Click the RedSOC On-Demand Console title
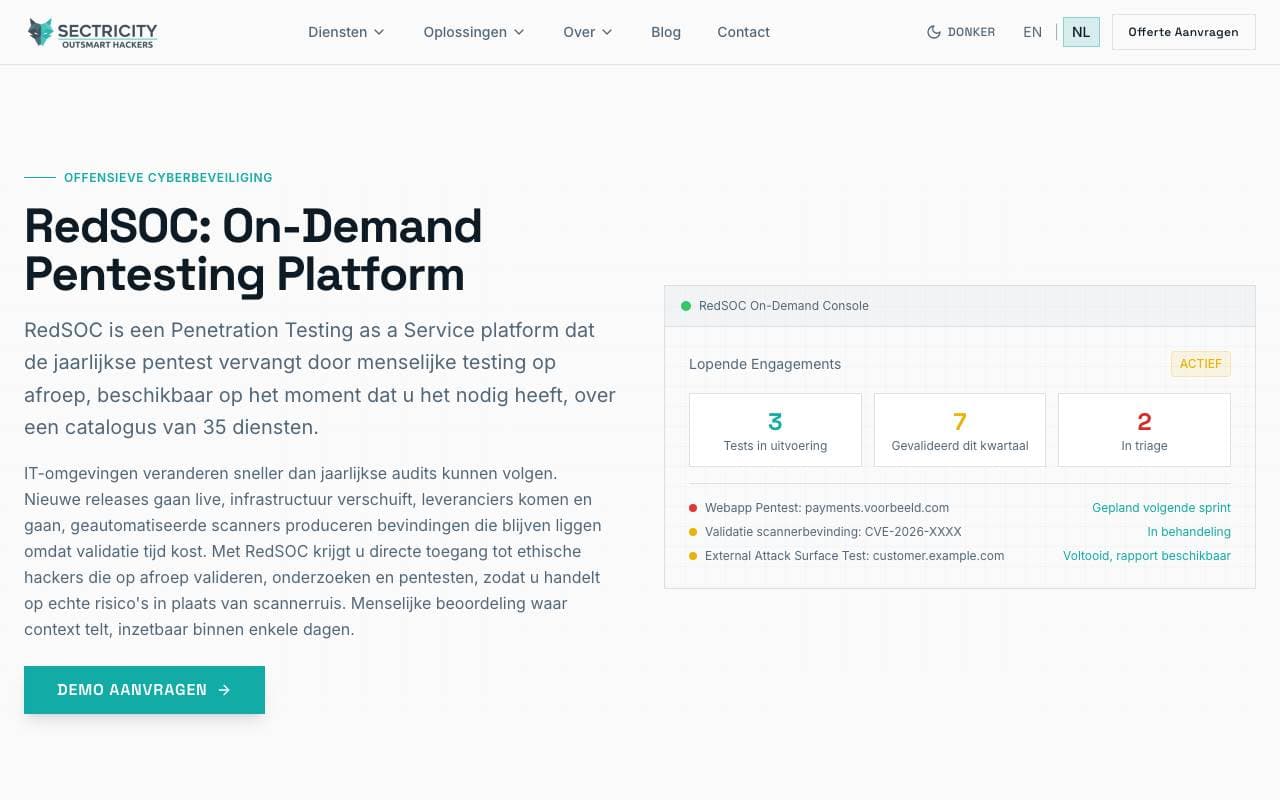Image resolution: width=1280 pixels, height=800 pixels. point(784,306)
